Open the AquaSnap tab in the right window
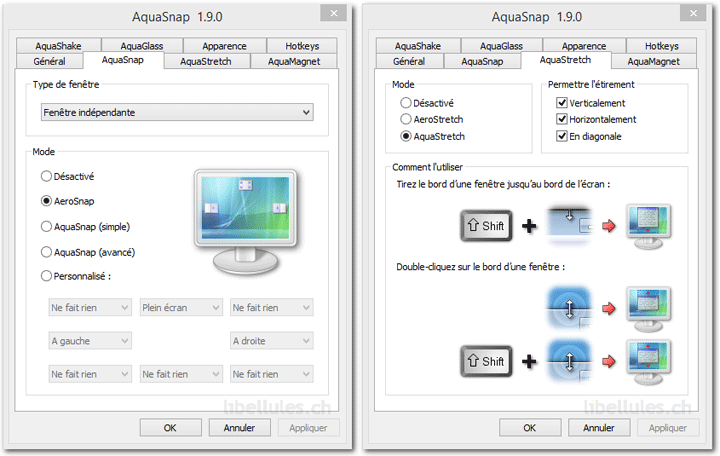 pos(482,61)
